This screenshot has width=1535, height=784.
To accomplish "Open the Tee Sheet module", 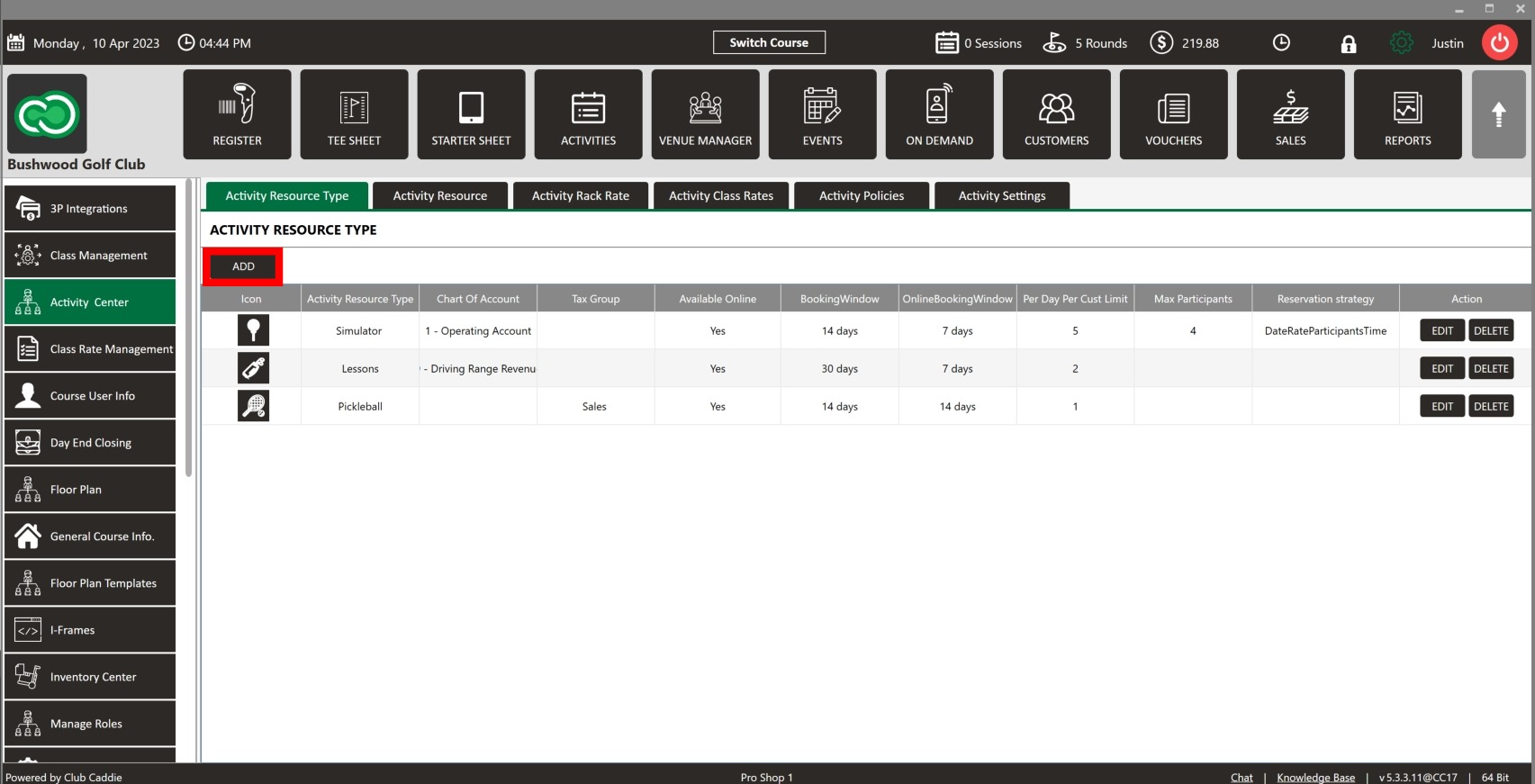I will click(x=354, y=114).
